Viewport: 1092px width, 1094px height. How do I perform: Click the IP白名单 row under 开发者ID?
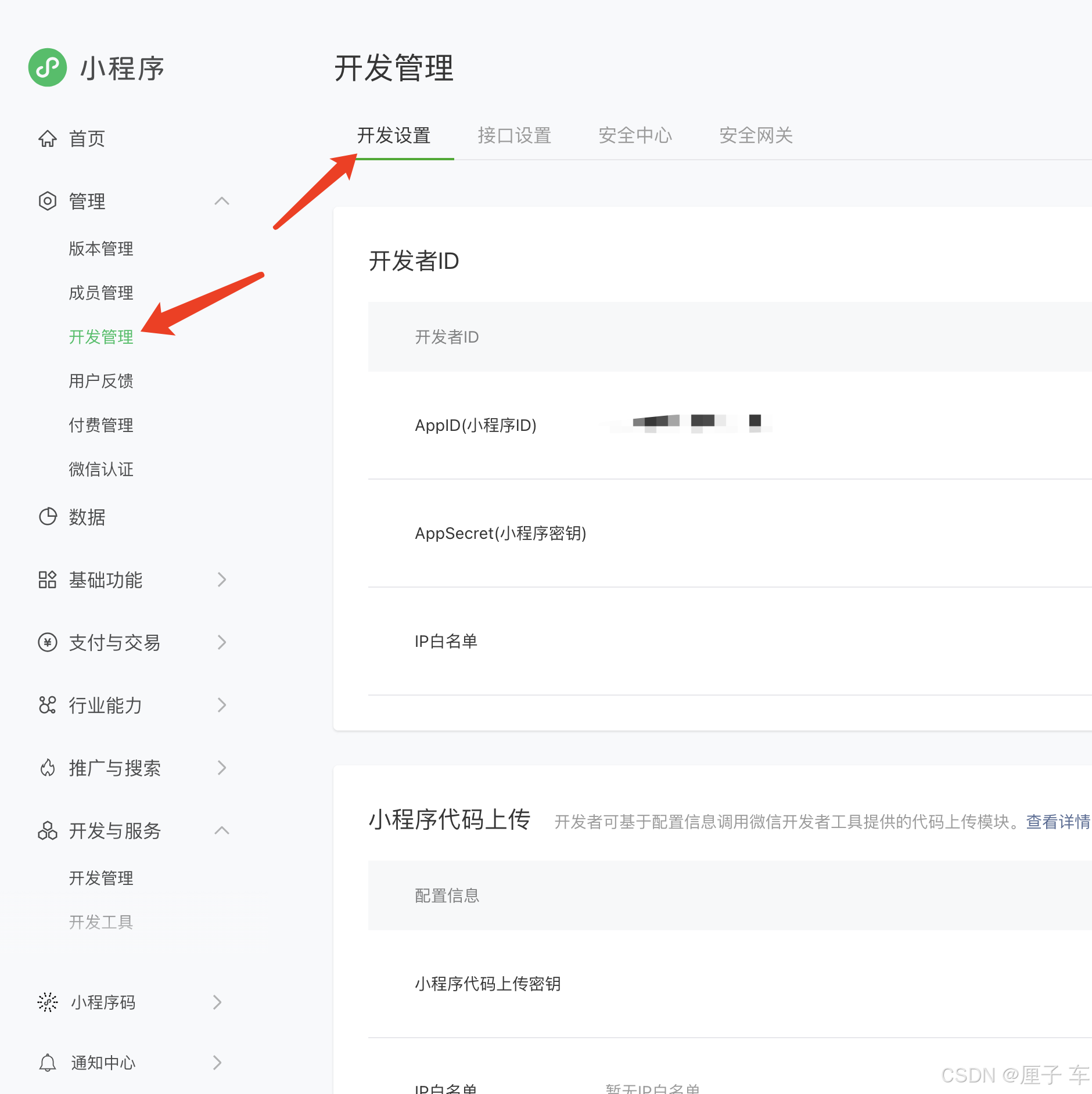pos(730,641)
